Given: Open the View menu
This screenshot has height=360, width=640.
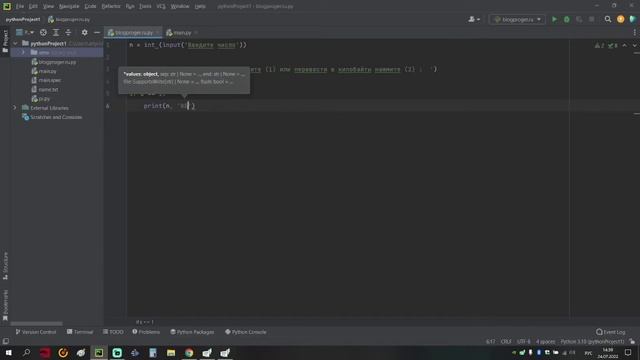Looking at the screenshot, I should tap(48, 6).
